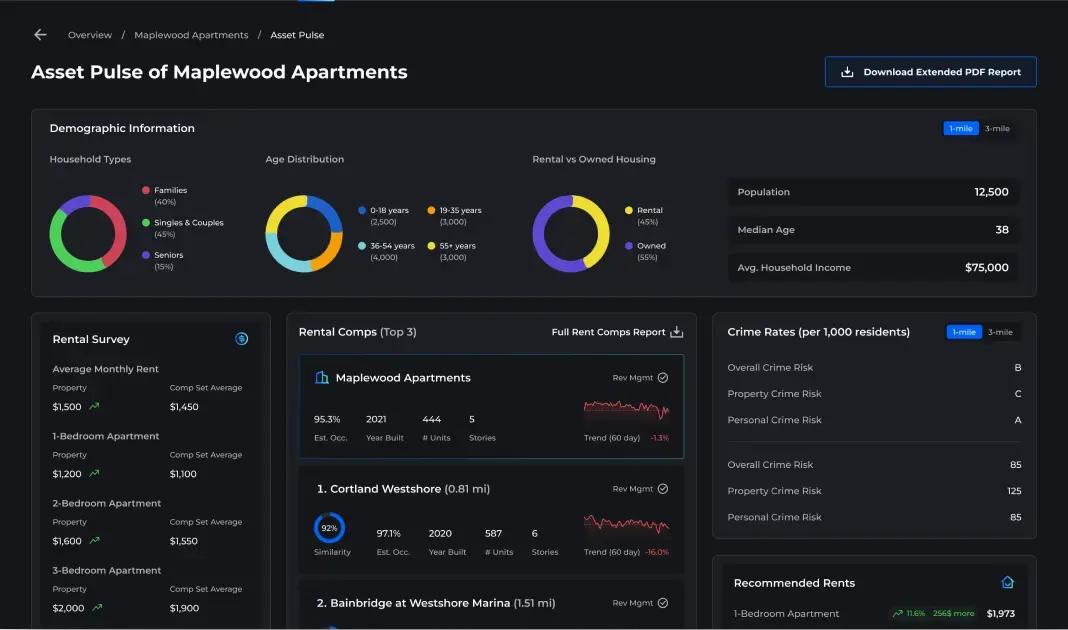Open the Maplewood Apartments breadcrumb
The image size is (1068, 630).
[191, 35]
